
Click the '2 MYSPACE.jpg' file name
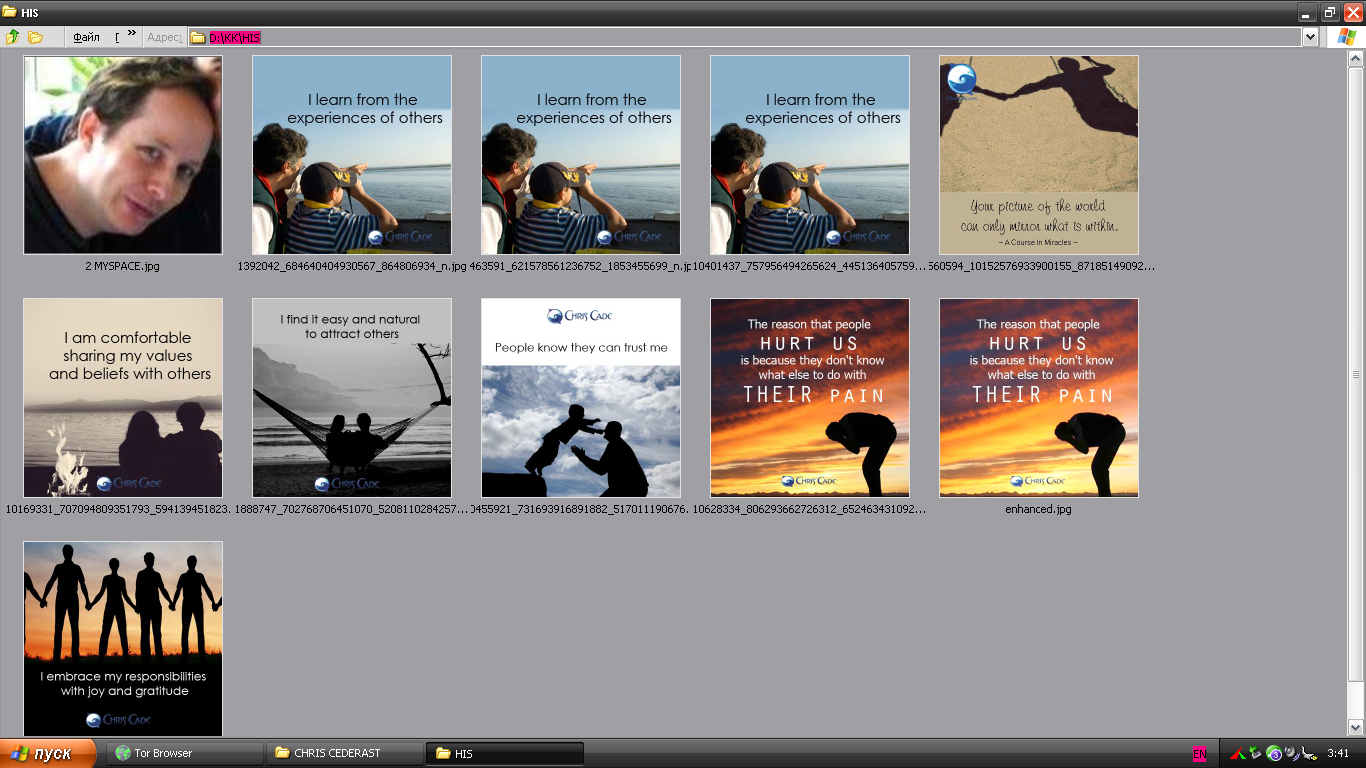pyautogui.click(x=123, y=267)
